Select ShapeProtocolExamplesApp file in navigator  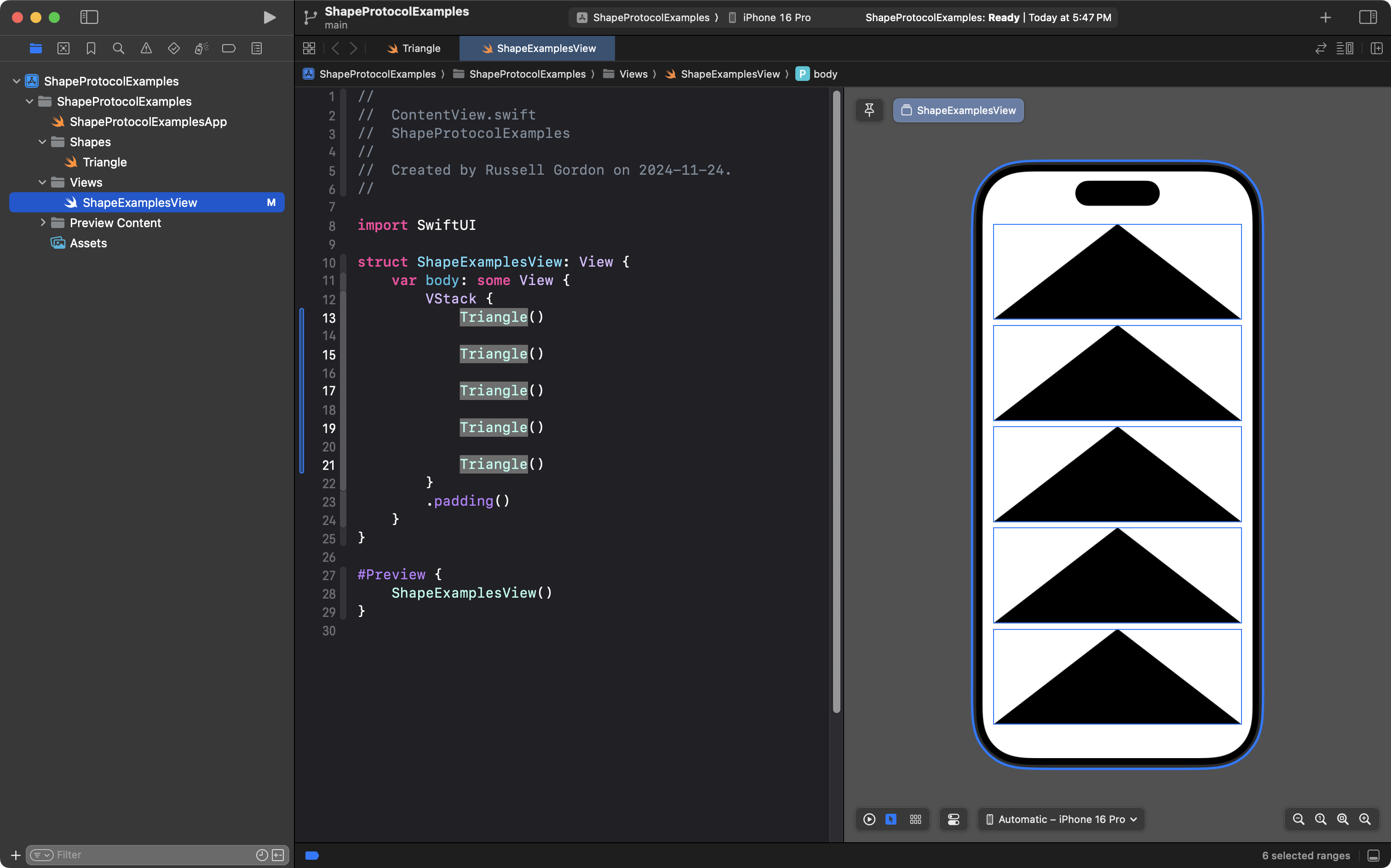[x=148, y=122]
